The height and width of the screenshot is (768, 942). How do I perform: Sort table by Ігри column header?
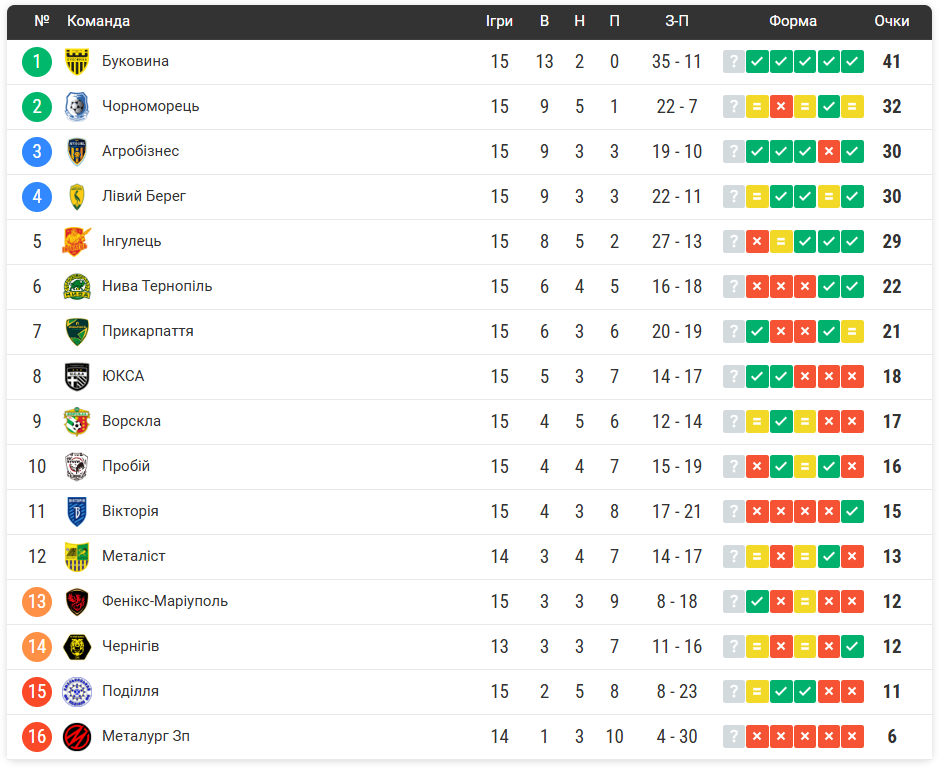[499, 21]
